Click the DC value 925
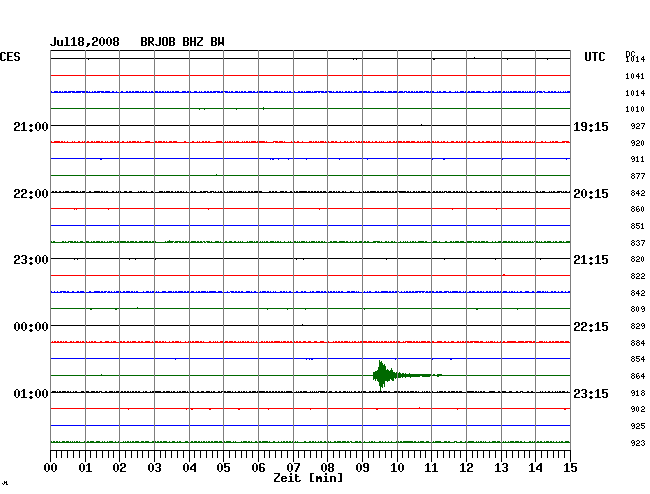Viewport: 650px width, 494px height. tap(638, 426)
